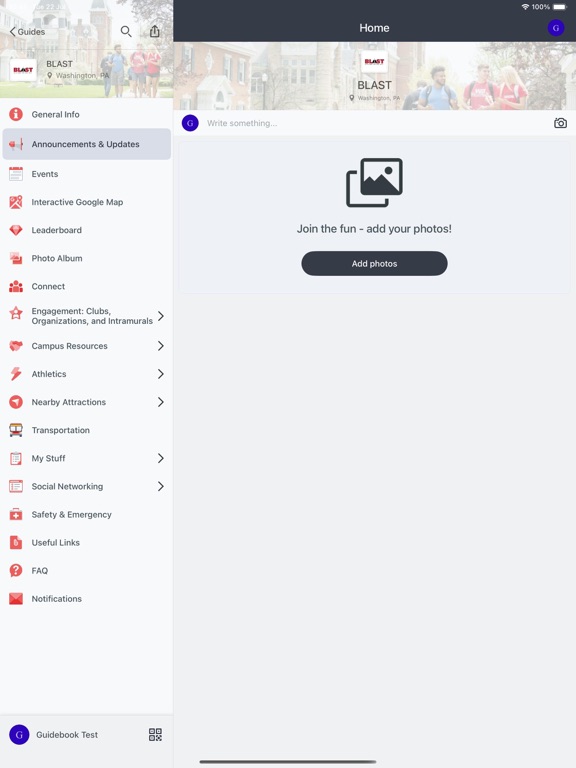The width and height of the screenshot is (576, 768).
Task: Open the Connect menu item
Action: pos(86,286)
